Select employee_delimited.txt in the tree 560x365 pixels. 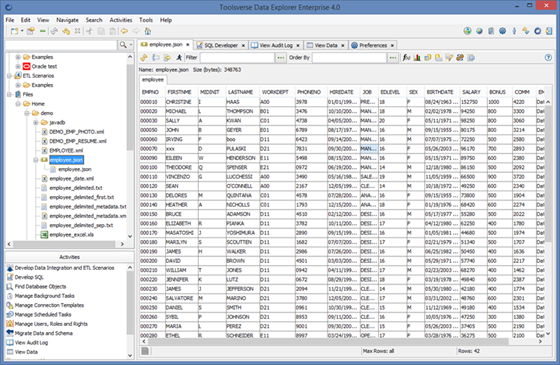click(x=76, y=188)
